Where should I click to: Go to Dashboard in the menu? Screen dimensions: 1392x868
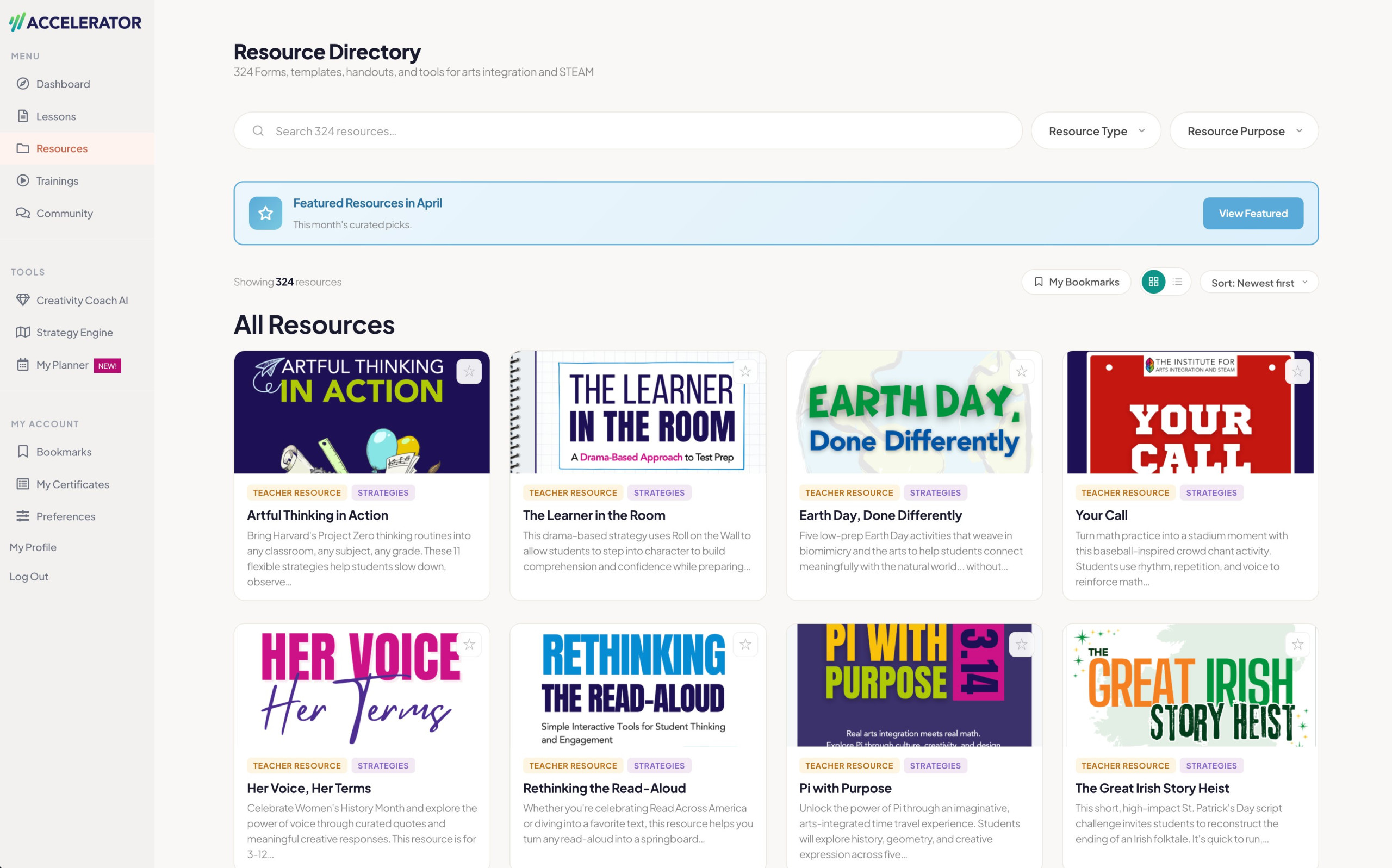(77, 84)
